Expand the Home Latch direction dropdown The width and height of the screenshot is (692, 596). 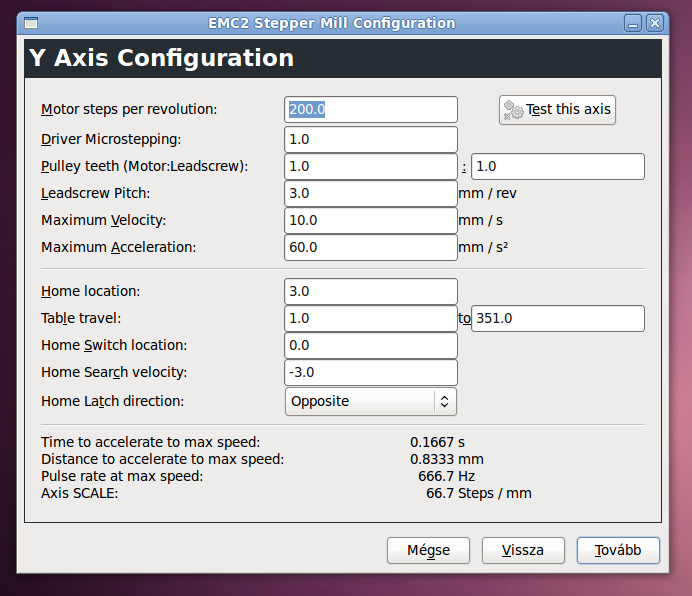[x=371, y=401]
